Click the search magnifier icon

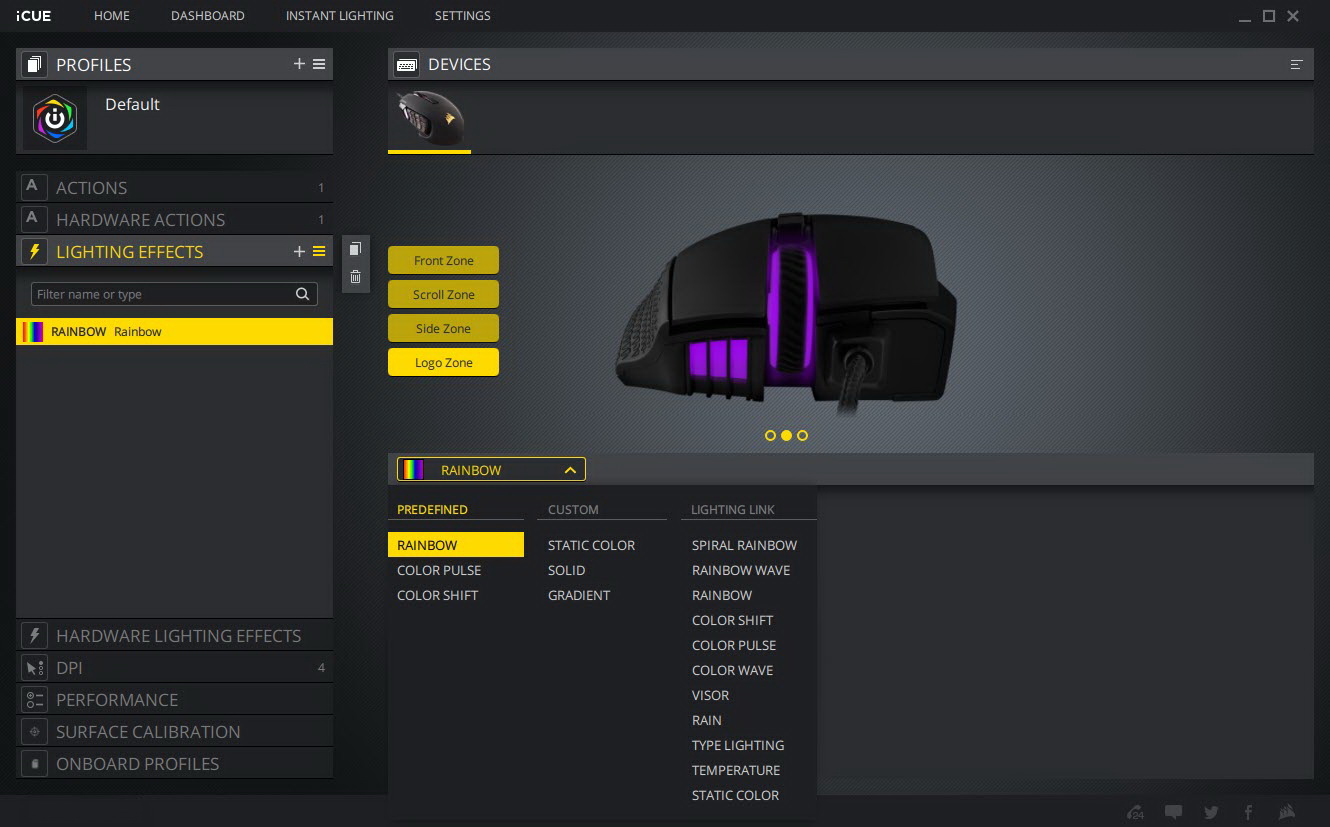pyautogui.click(x=302, y=294)
